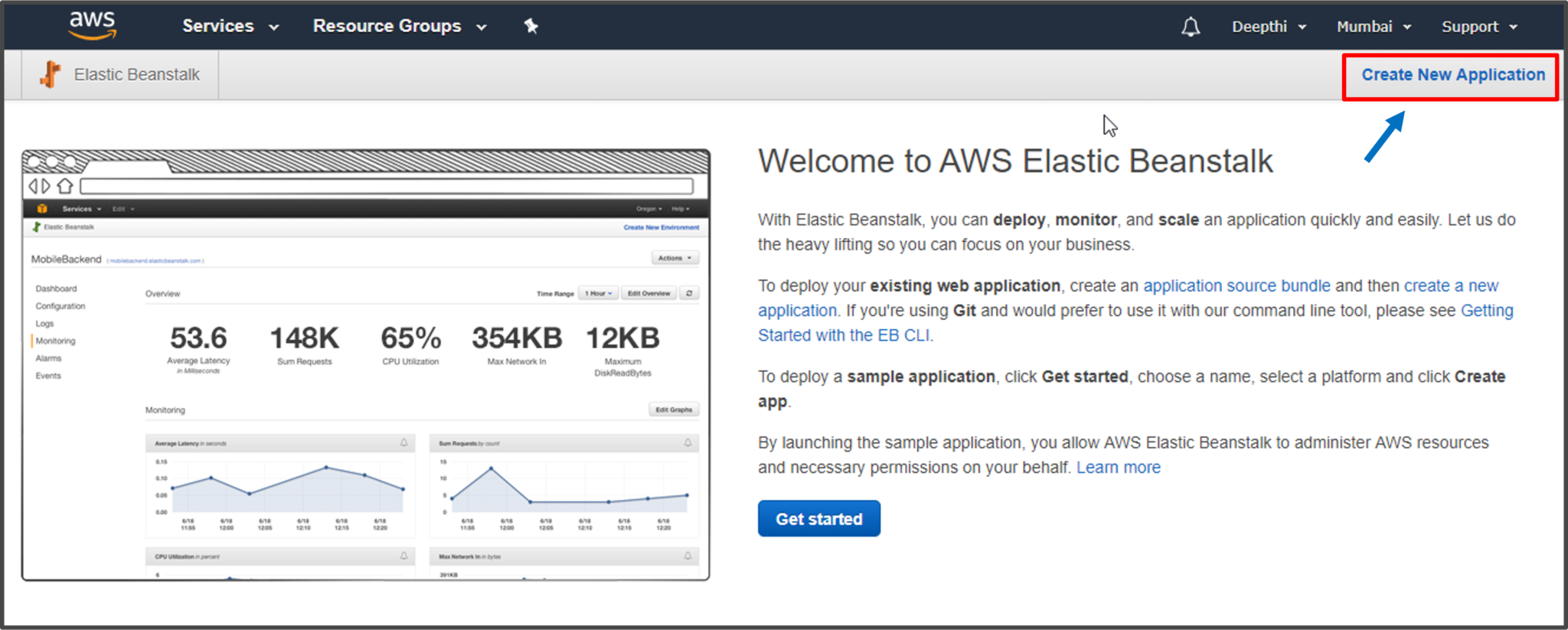Expand the Deepthi account menu
Screen dimensions: 1568x630
point(1269,27)
